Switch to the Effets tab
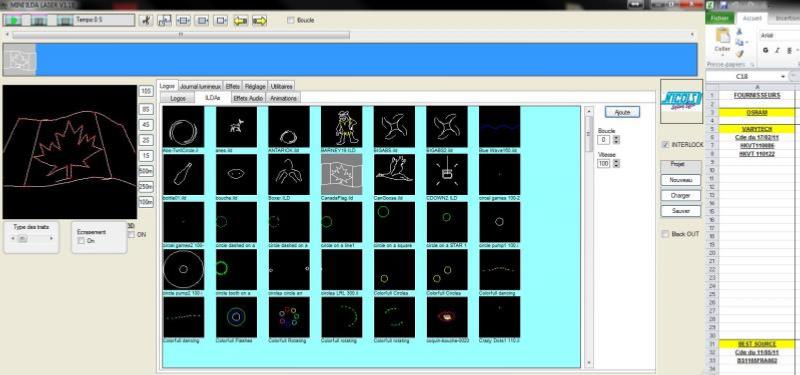The image size is (800, 375). (232, 86)
